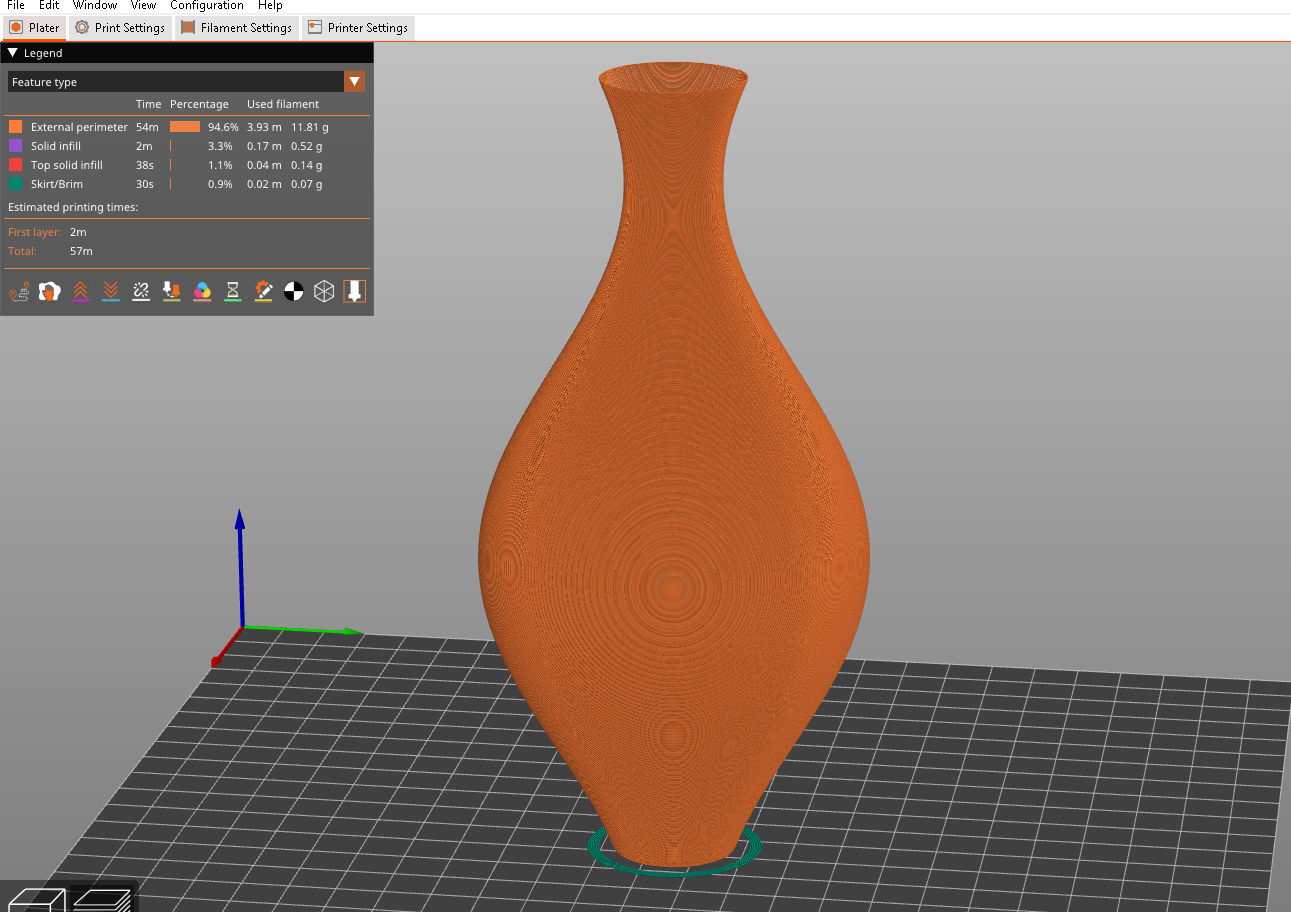Toggle Custom G-codes visibility icon
This screenshot has width=1291, height=912.
263,291
